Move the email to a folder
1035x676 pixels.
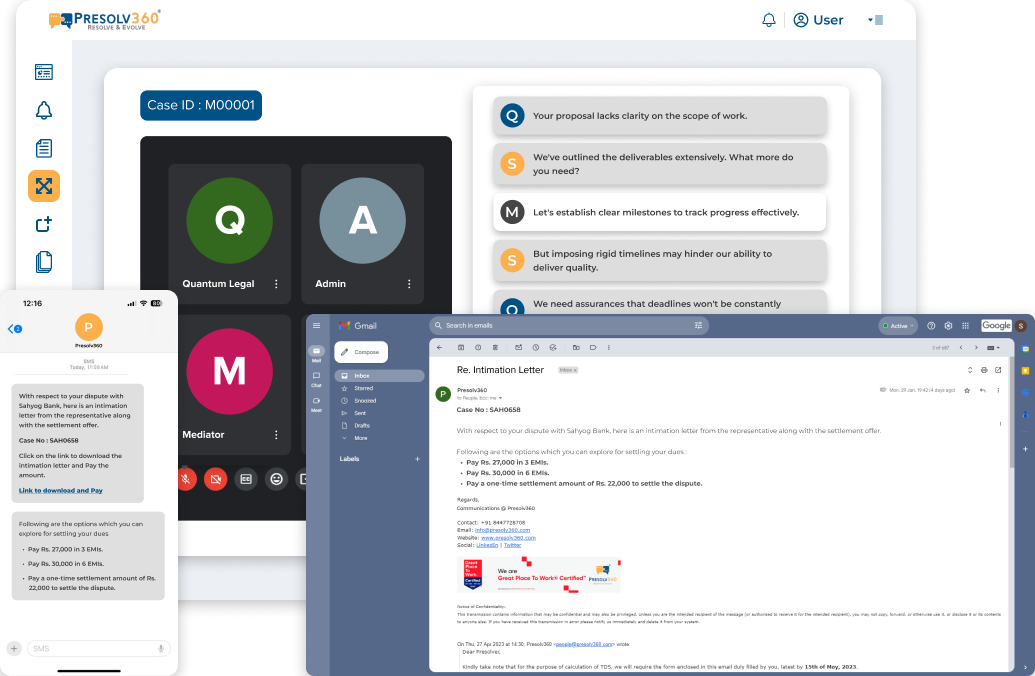pos(576,347)
